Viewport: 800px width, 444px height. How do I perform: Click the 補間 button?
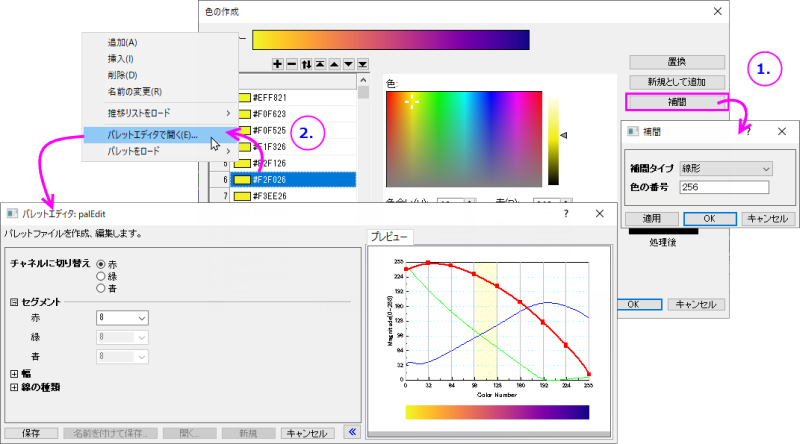(677, 102)
